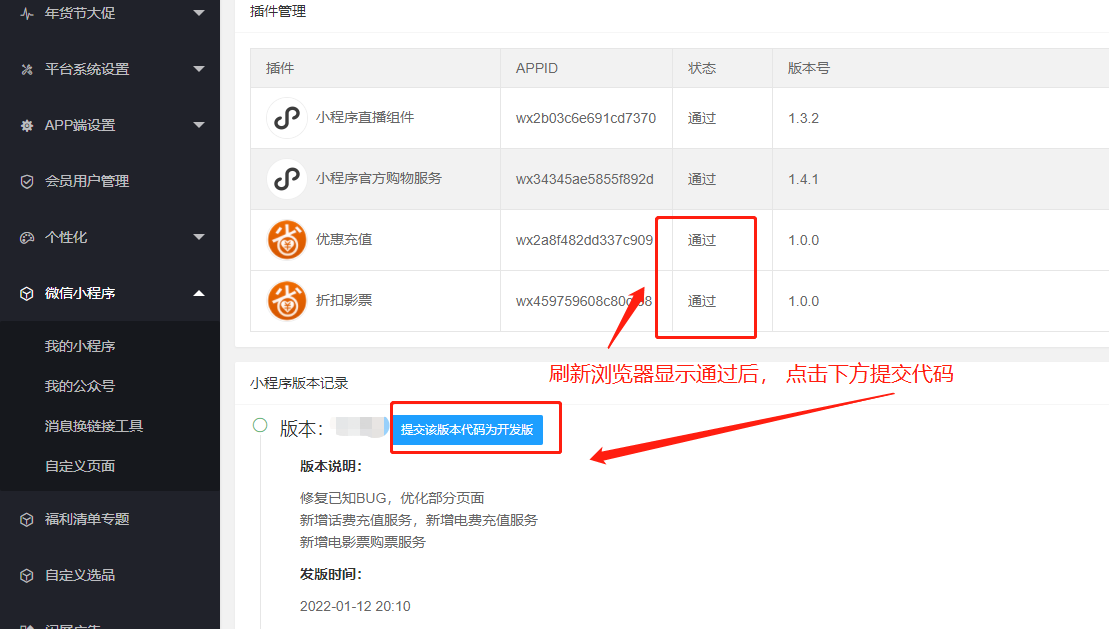Open 自定义选品 sidebar entry
Image resolution: width=1109 pixels, height=629 pixels.
(80, 575)
